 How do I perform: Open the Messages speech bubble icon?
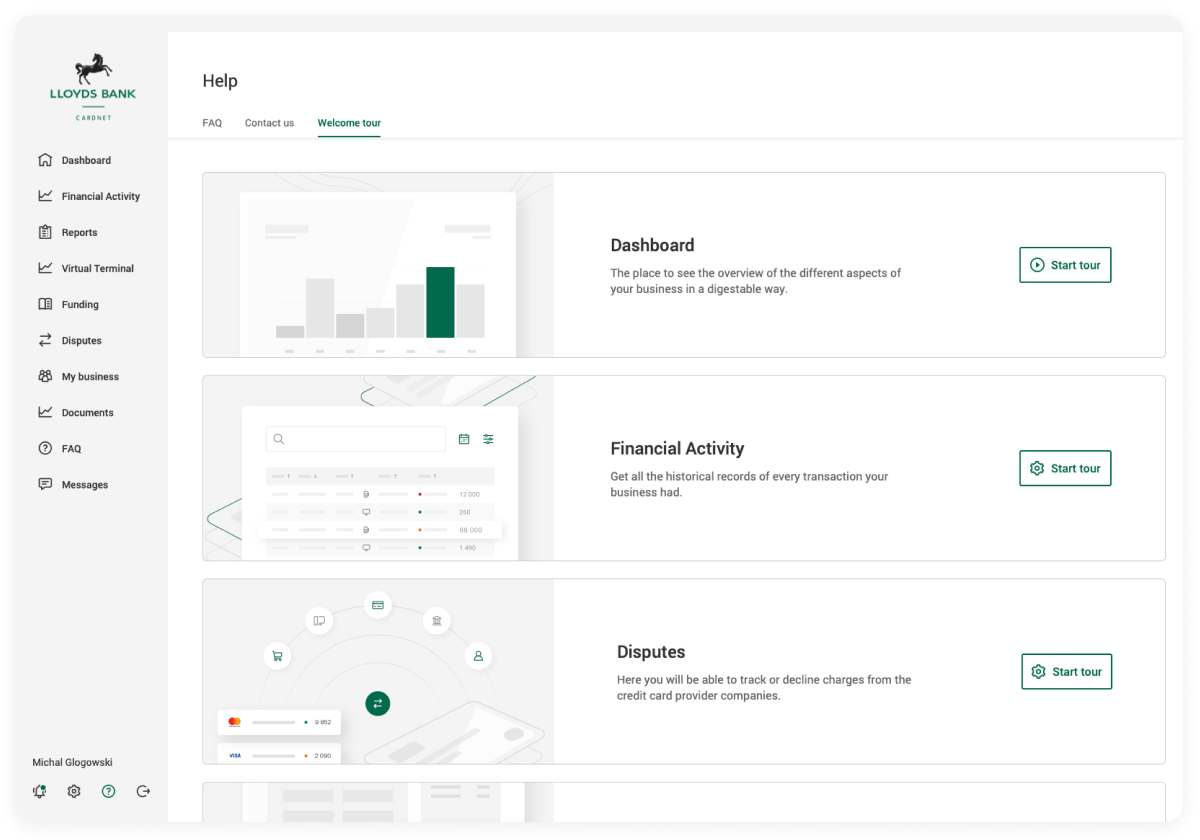(45, 484)
